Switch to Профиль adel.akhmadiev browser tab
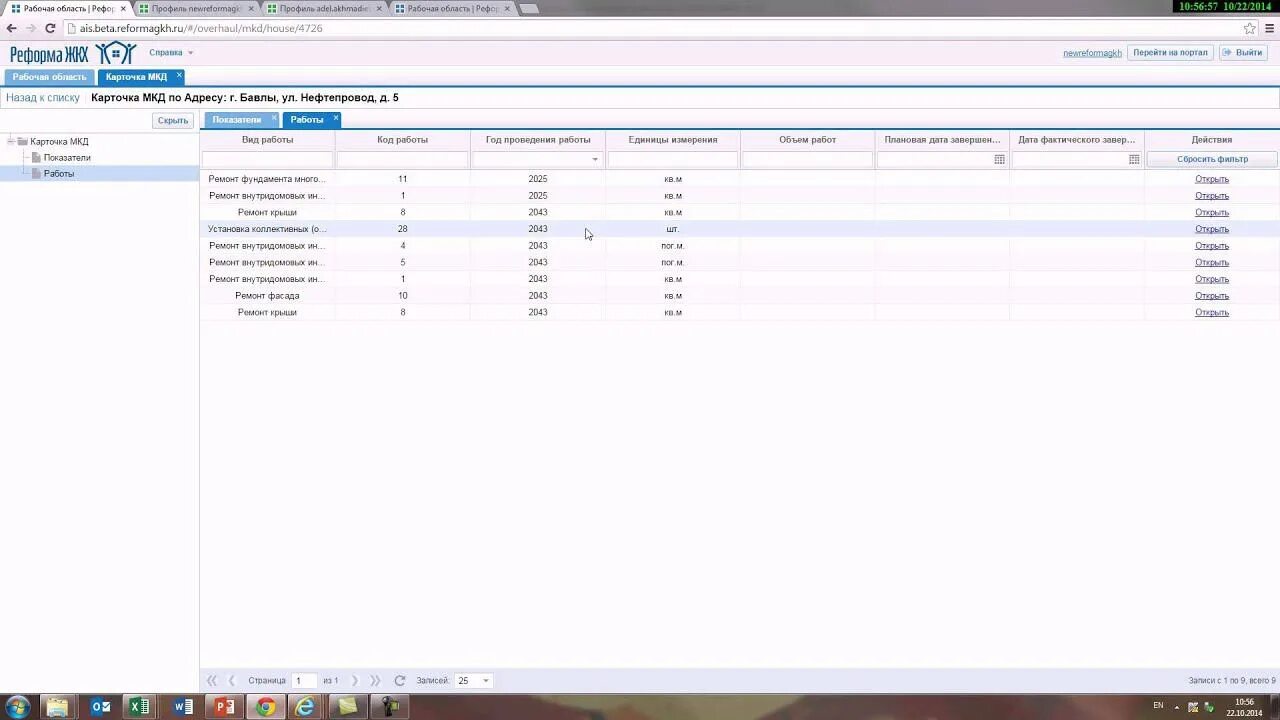The width and height of the screenshot is (1280, 720). click(325, 8)
